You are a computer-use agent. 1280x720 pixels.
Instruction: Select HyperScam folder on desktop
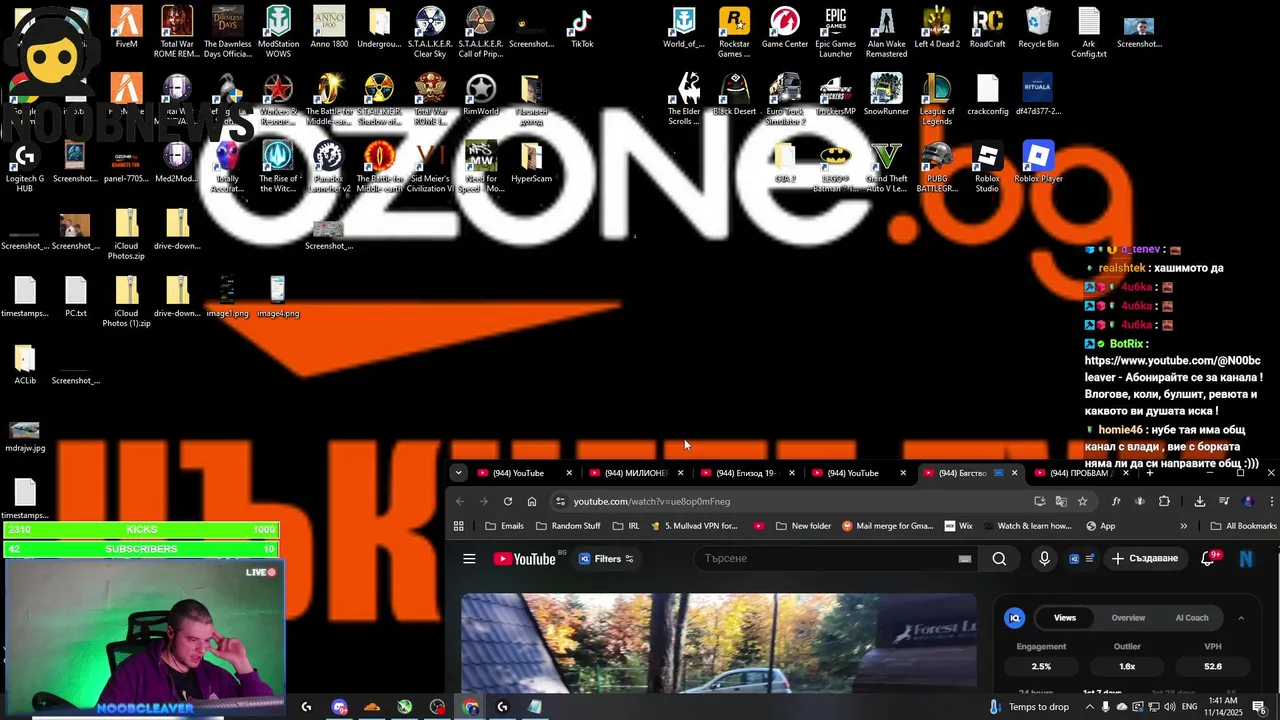(531, 161)
